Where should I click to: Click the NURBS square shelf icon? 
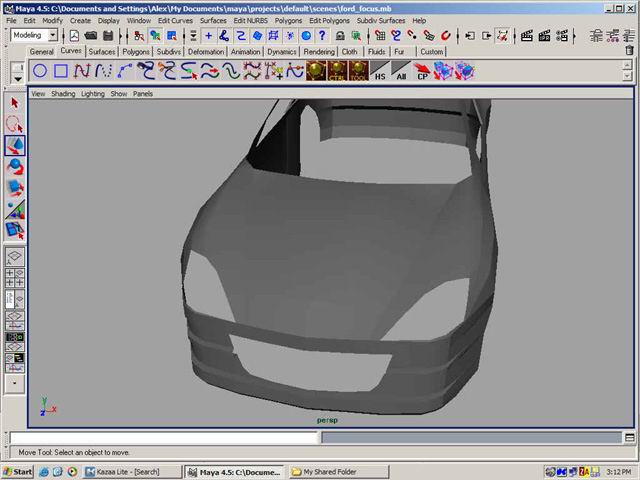point(61,71)
